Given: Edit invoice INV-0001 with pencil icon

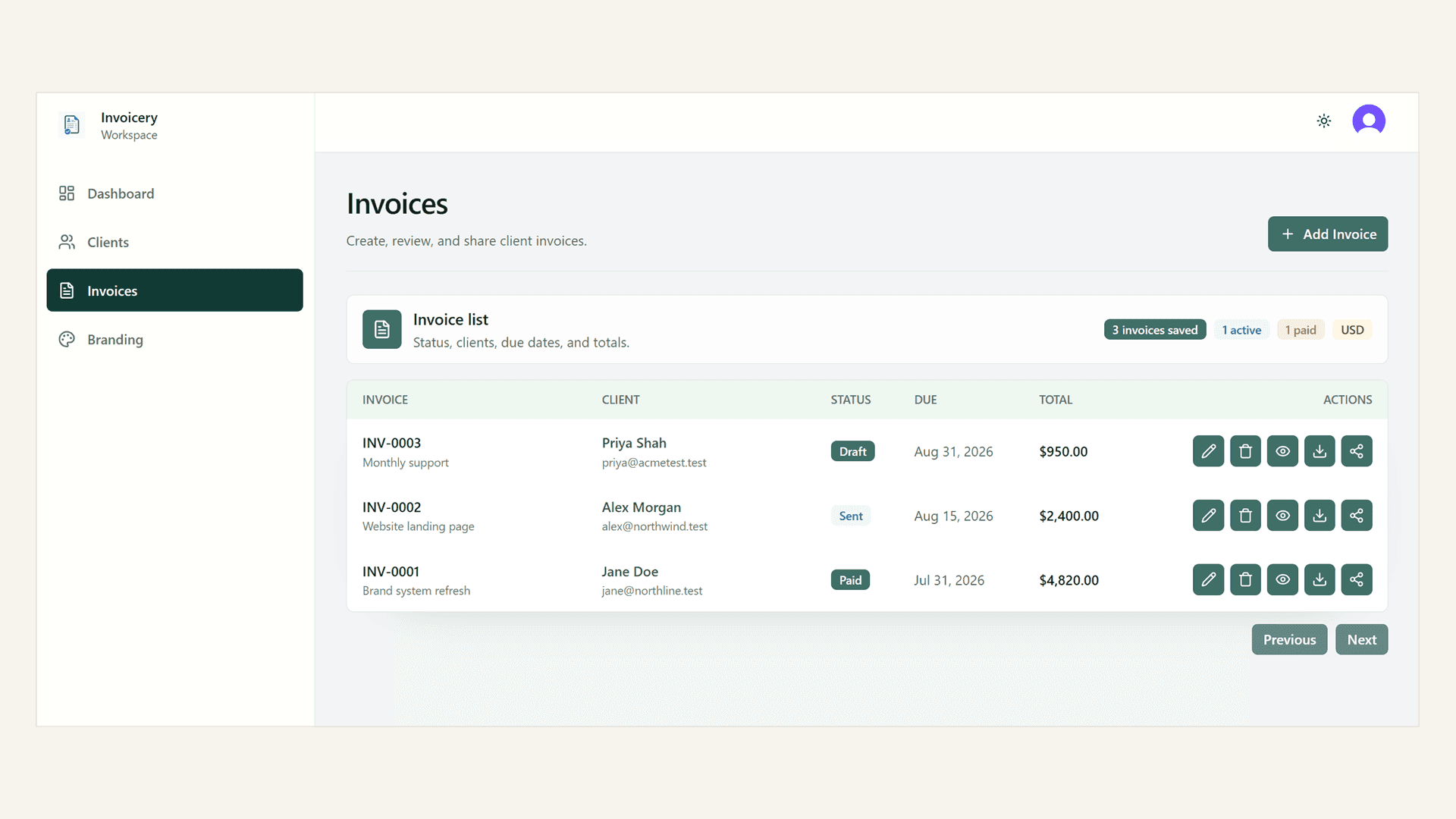Looking at the screenshot, I should 1208,580.
